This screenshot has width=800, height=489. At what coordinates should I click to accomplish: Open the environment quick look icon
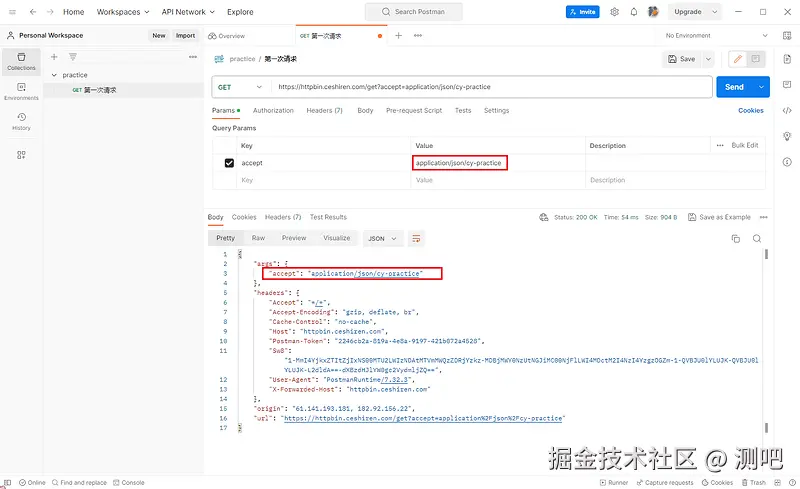point(787,35)
